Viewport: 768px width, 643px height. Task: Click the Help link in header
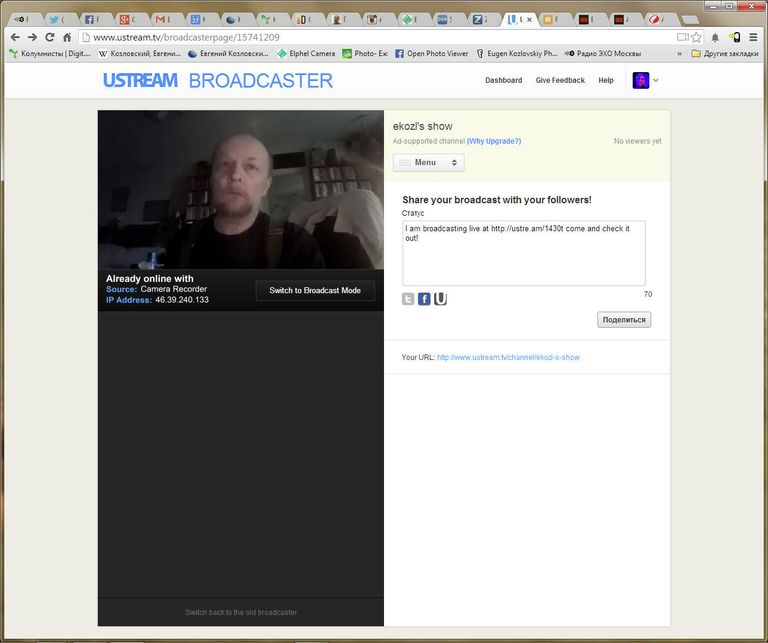tap(606, 80)
